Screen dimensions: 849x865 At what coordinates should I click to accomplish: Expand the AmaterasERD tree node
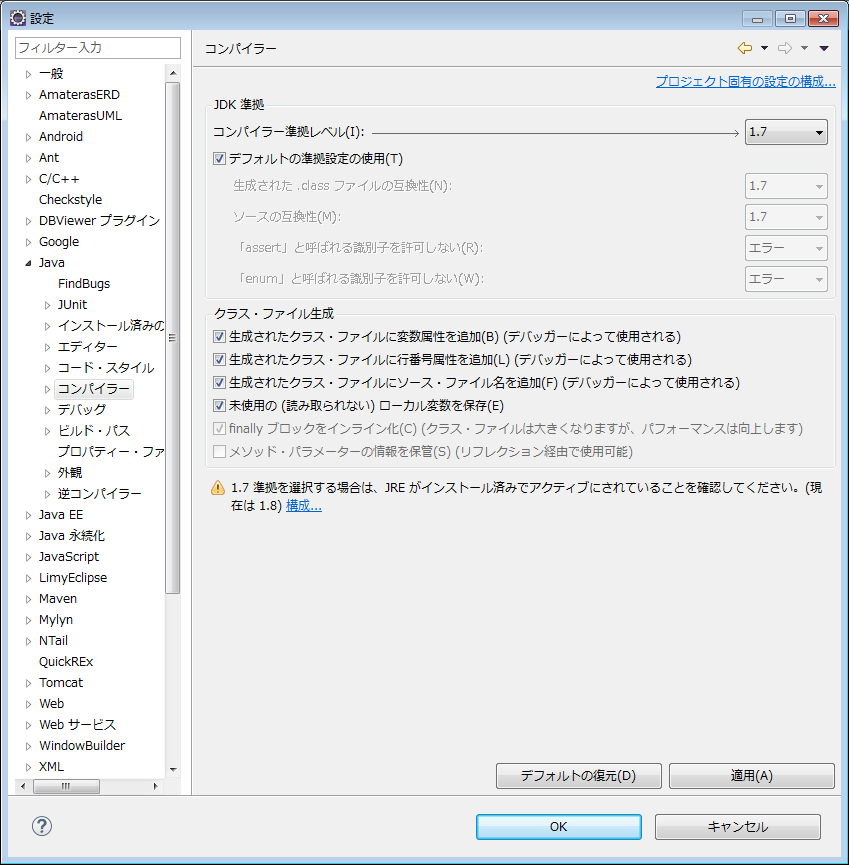click(x=29, y=95)
